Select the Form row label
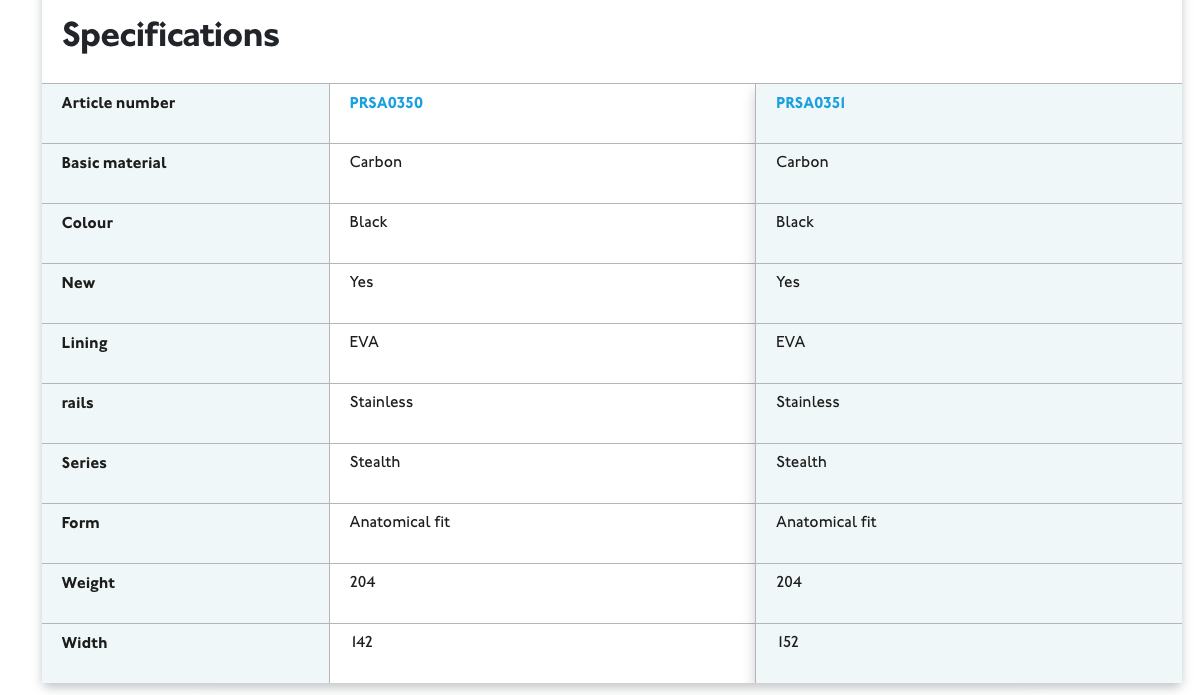 coord(80,523)
